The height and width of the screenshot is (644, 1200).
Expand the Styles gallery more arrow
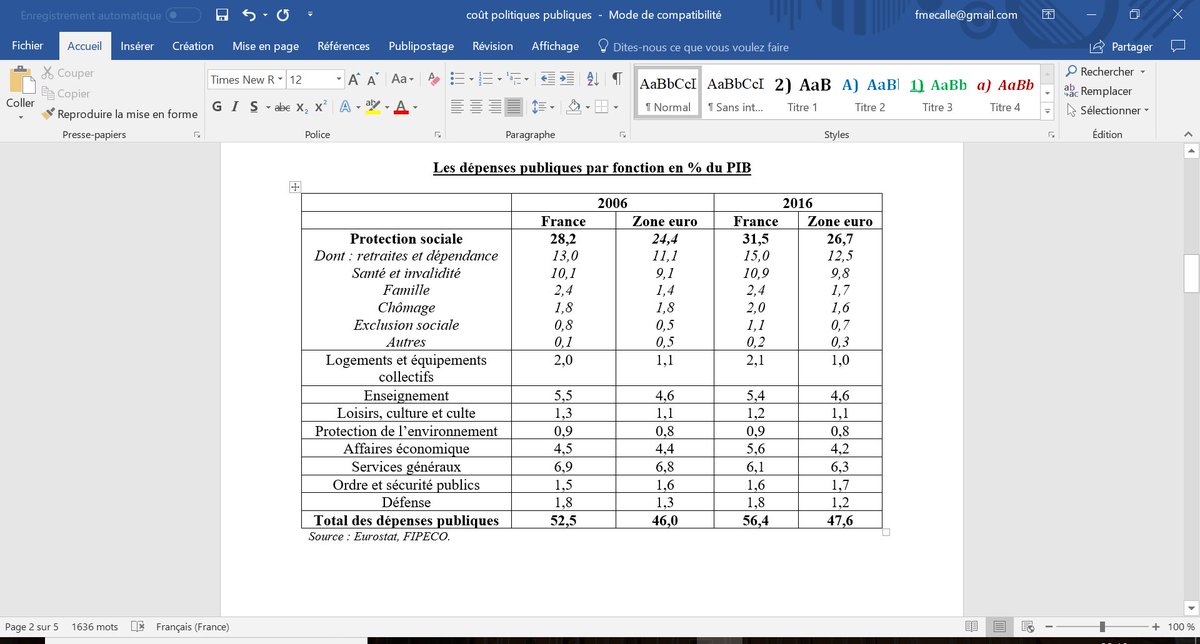click(1047, 111)
